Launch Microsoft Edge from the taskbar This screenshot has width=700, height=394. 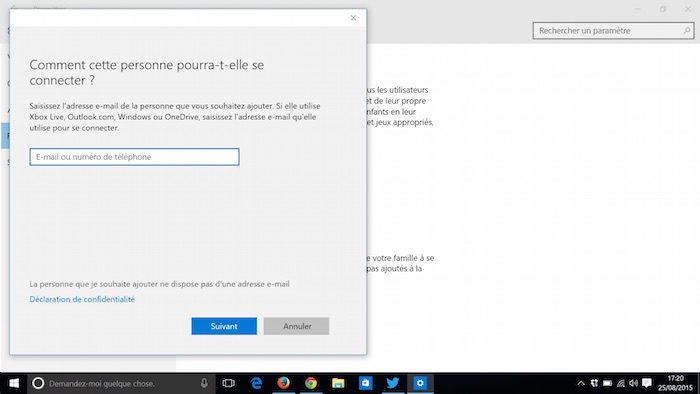click(x=256, y=383)
